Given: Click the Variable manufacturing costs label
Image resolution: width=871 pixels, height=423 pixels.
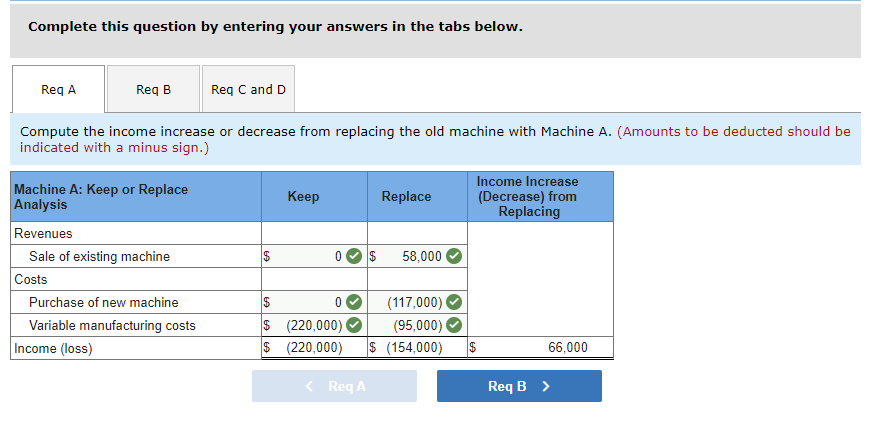Looking at the screenshot, I should 112,326.
